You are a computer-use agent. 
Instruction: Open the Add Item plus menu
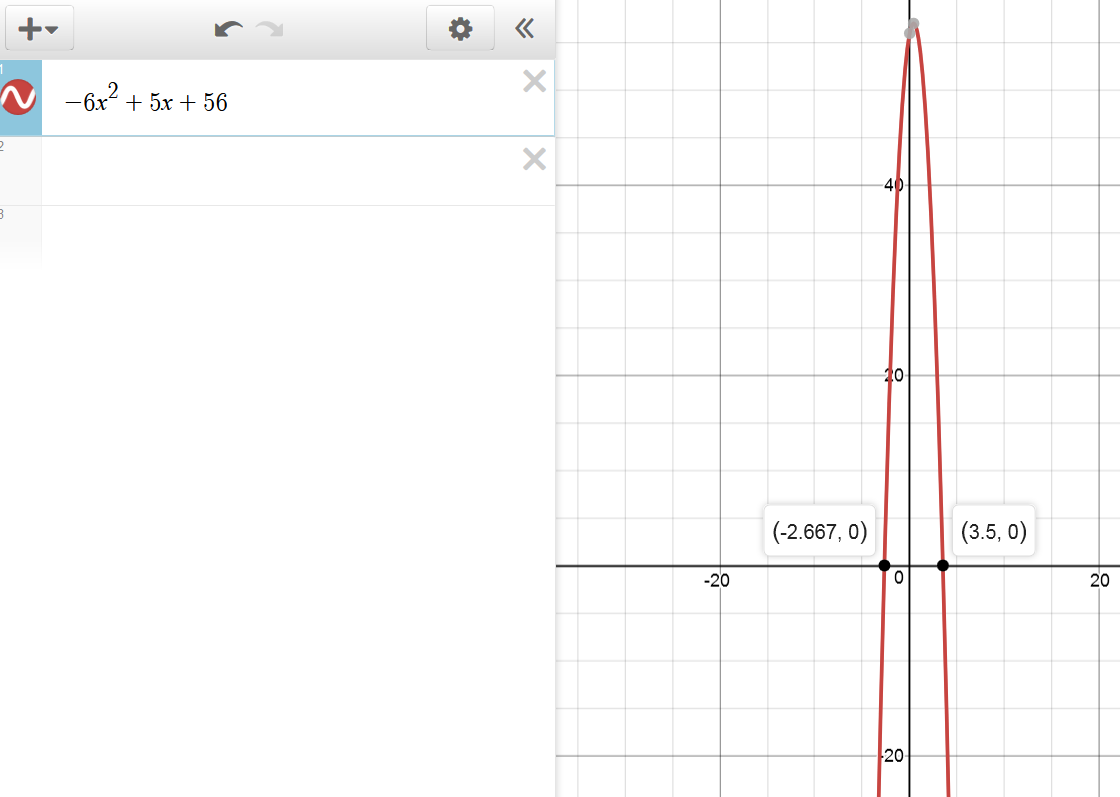39,29
